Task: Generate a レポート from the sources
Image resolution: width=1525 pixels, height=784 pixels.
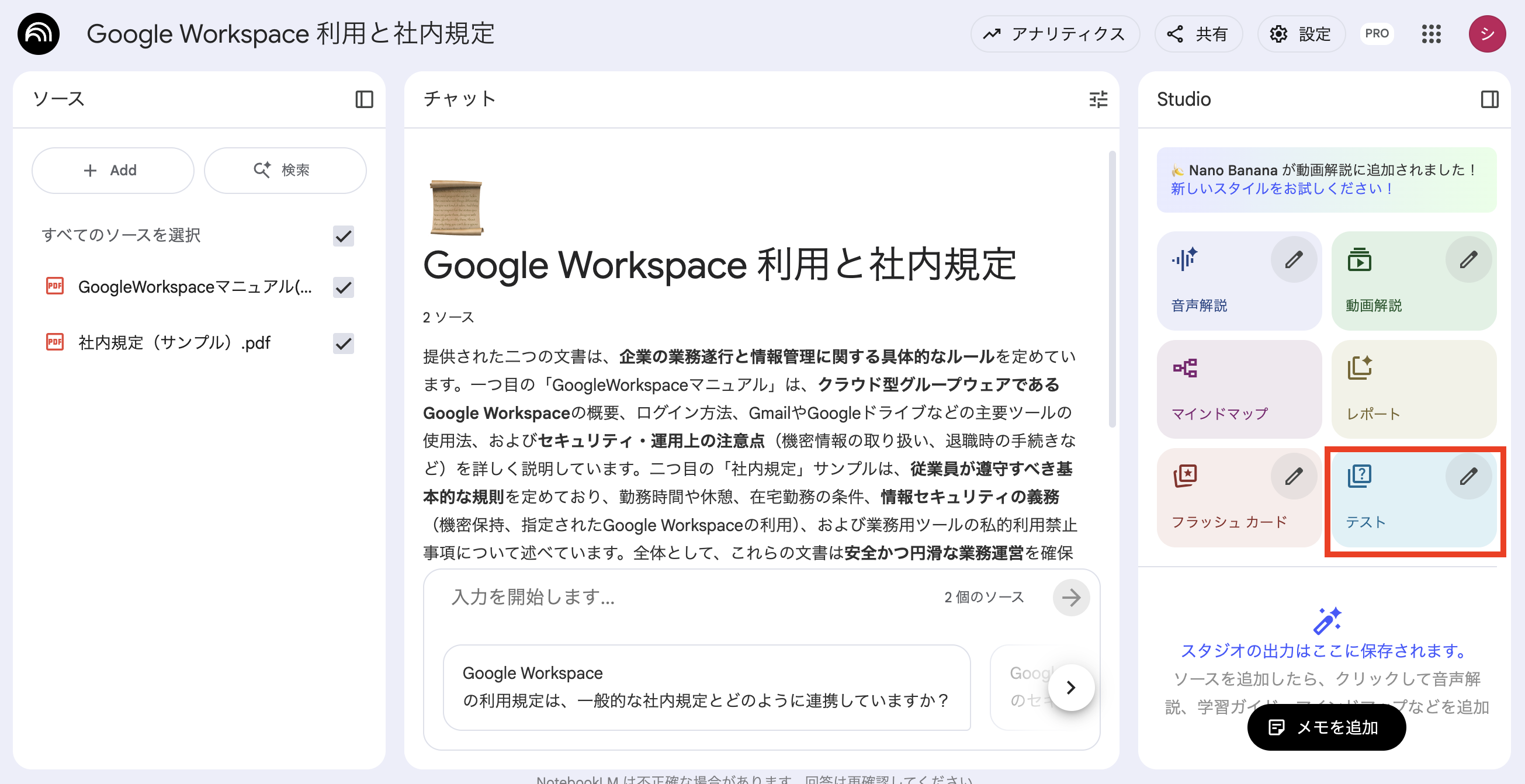Action: pos(1414,389)
